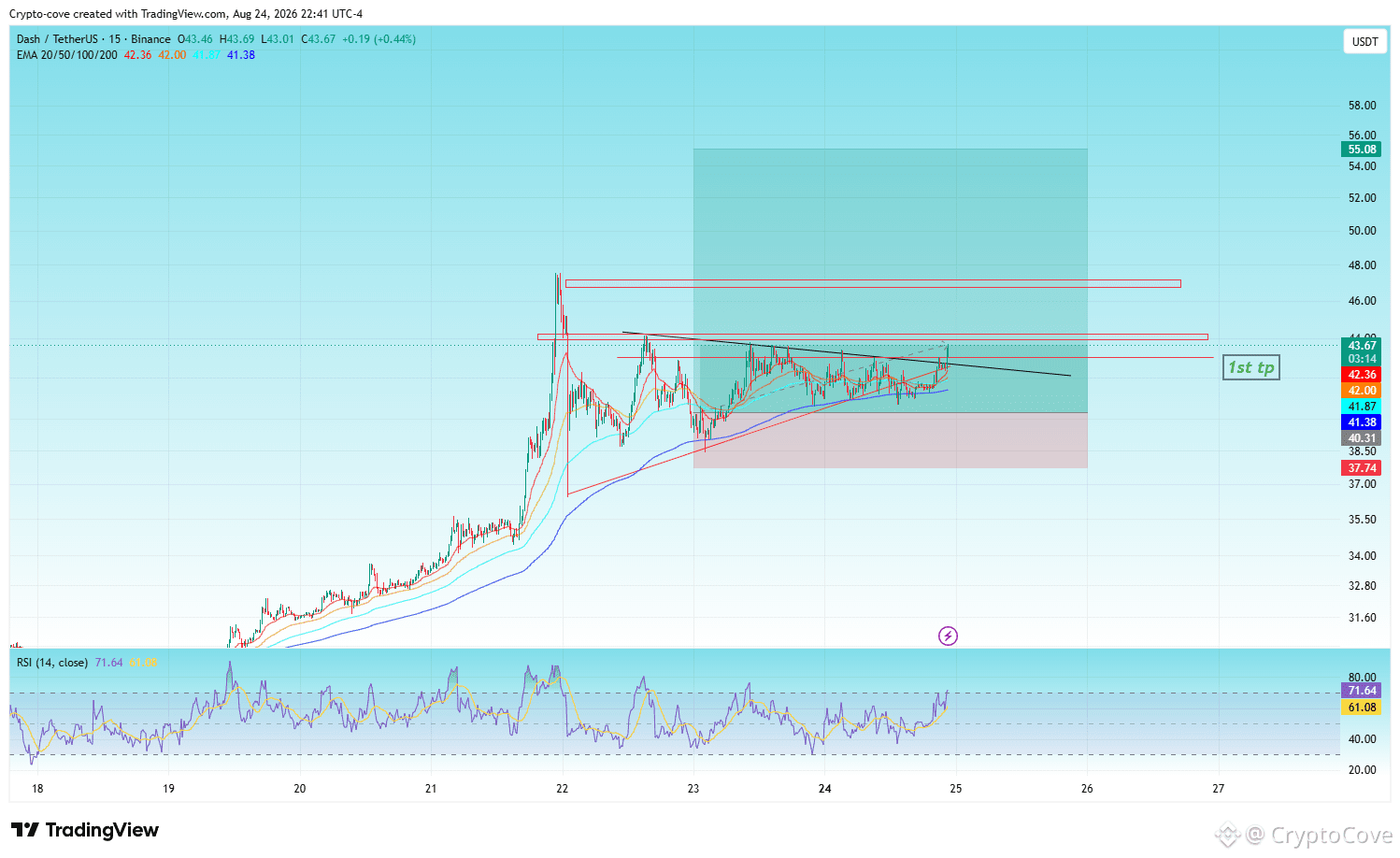
Task: Click the orange 42.00 EMA price axis label
Action: click(1362, 391)
